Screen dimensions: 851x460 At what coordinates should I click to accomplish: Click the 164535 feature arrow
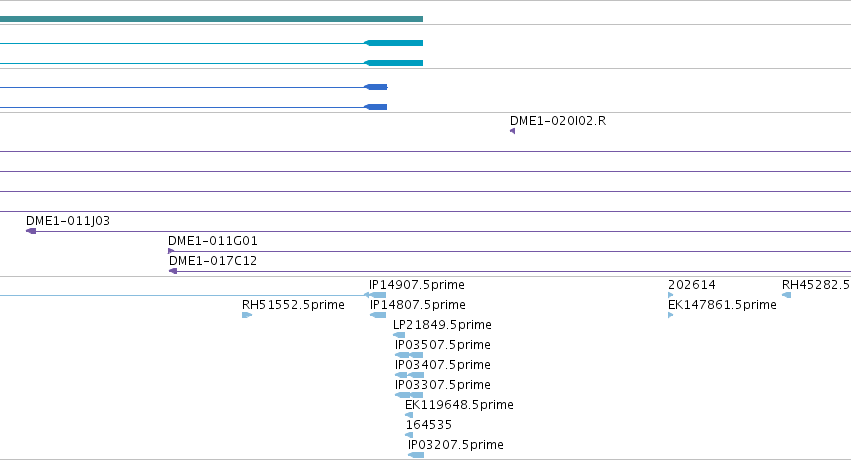pos(409,435)
